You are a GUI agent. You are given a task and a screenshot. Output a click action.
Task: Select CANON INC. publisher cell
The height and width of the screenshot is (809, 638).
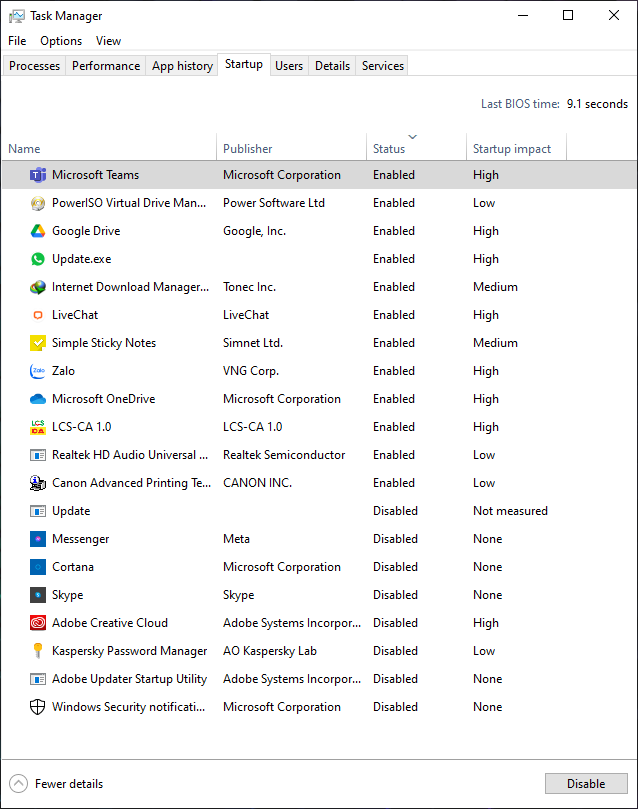click(x=257, y=483)
